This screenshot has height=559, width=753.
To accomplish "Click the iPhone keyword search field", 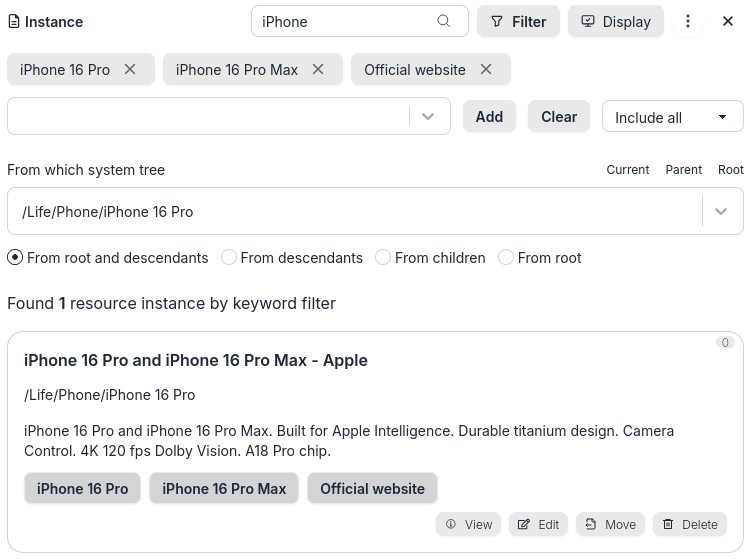I will click(345, 21).
